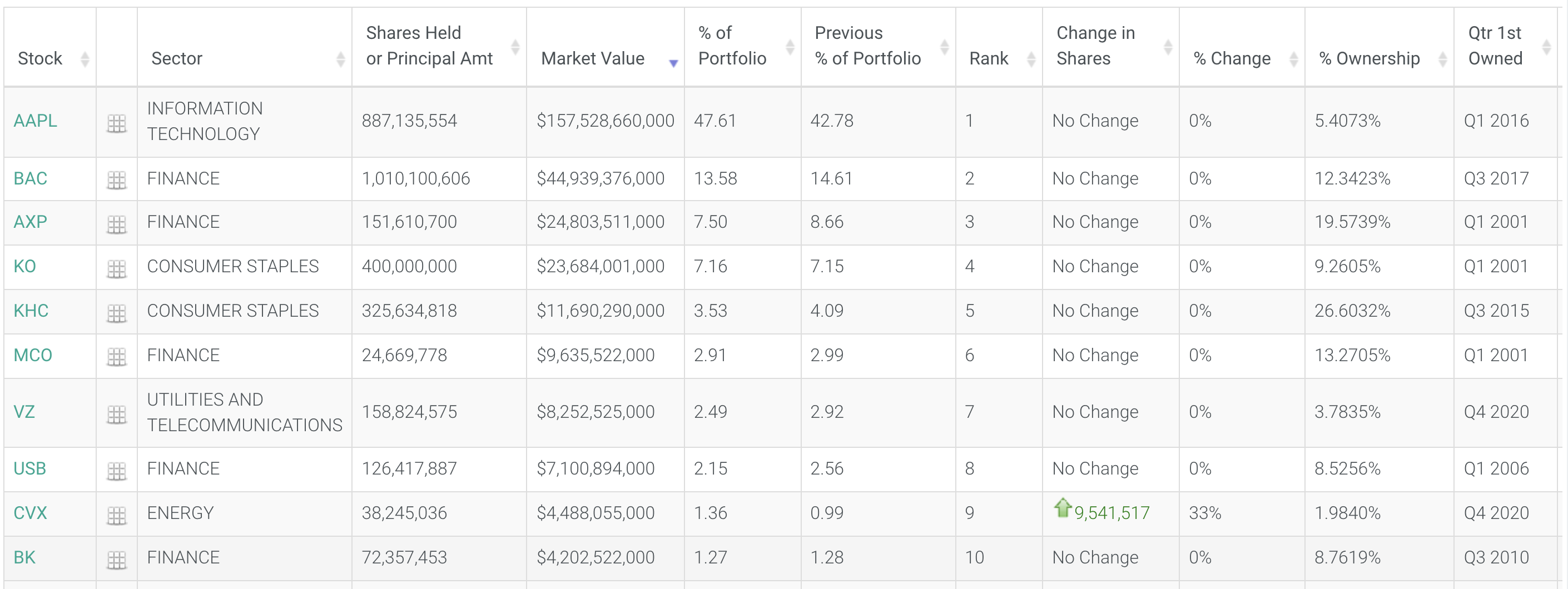
Task: Select BK rank value 10
Action: click(975, 557)
